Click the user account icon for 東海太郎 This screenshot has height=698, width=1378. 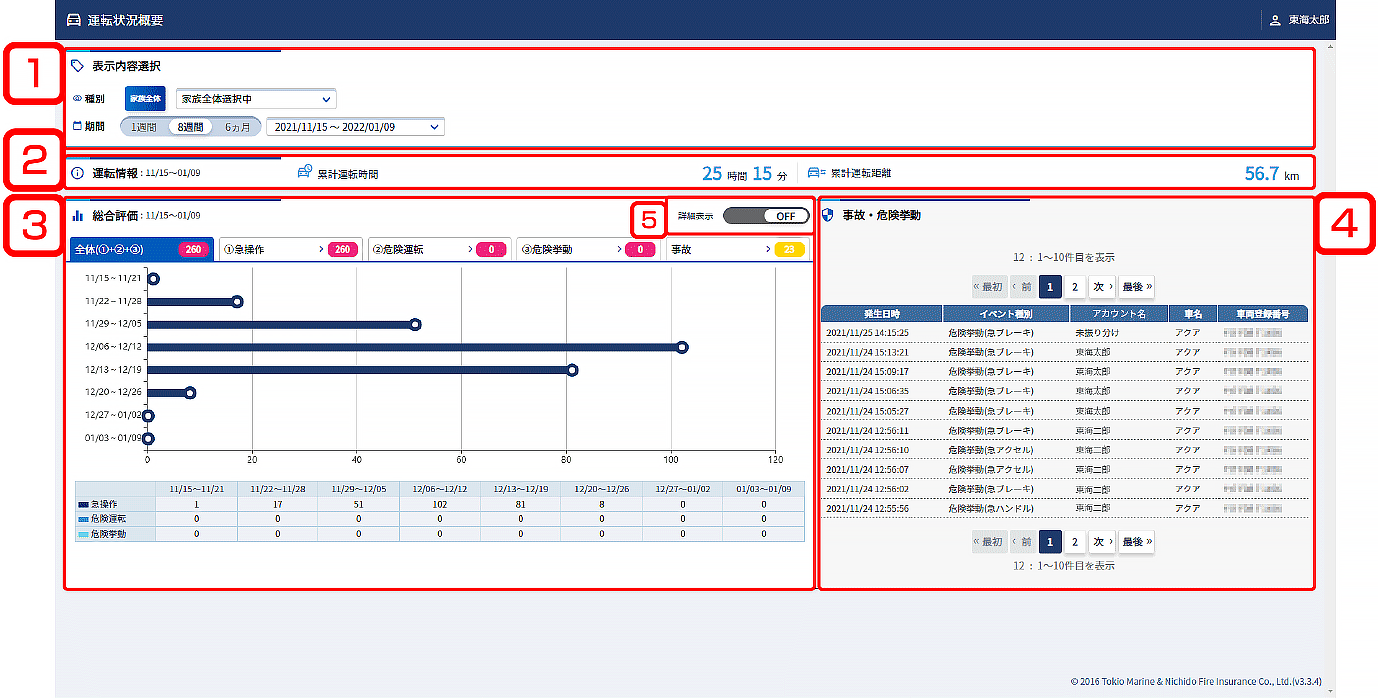click(1274, 20)
